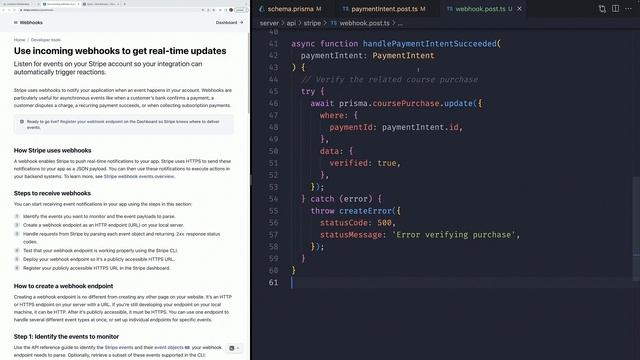Open the schema.prisma editor tab
Viewport: 640px width, 360px height.
click(291, 9)
